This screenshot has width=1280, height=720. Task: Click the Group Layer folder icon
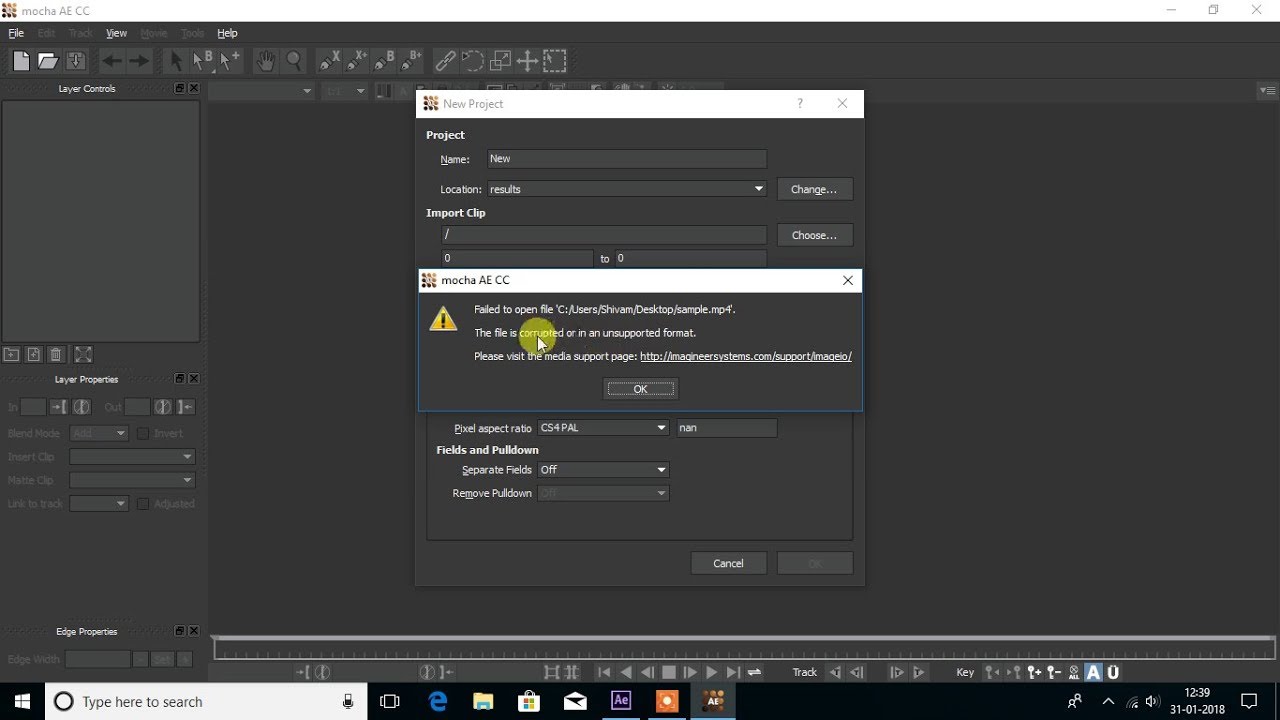coord(11,354)
